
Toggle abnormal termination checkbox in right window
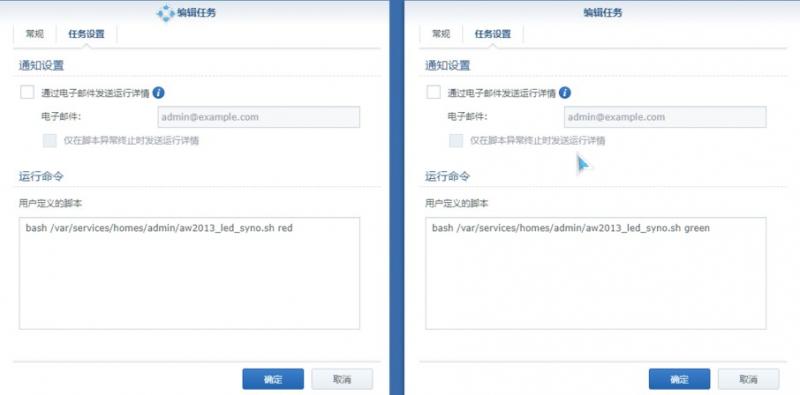tap(456, 141)
